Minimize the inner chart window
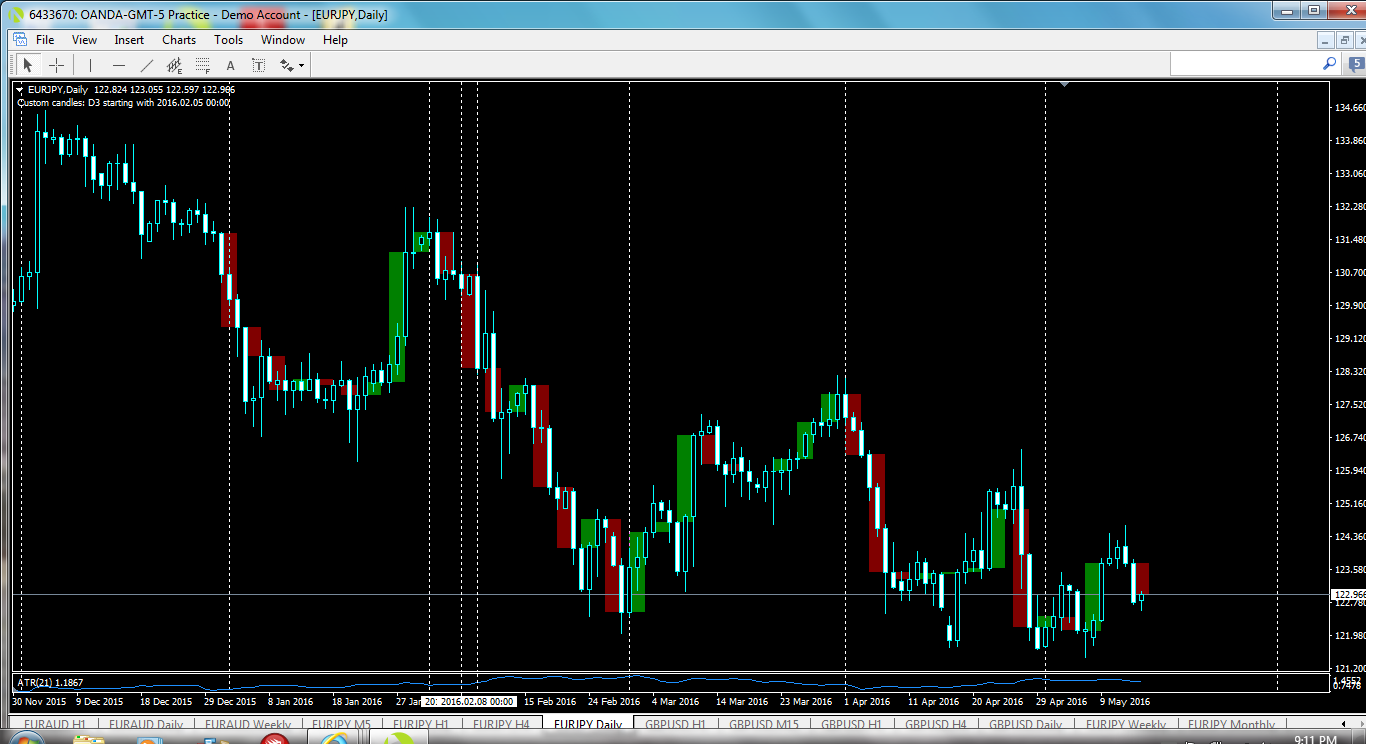 point(1326,40)
